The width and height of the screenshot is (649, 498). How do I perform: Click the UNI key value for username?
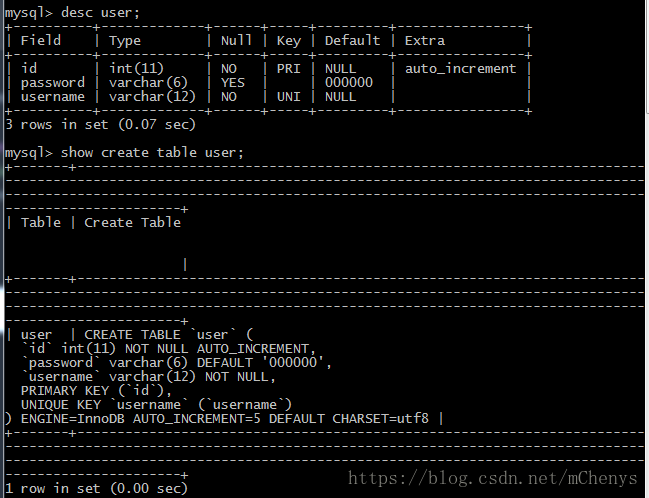tap(288, 96)
